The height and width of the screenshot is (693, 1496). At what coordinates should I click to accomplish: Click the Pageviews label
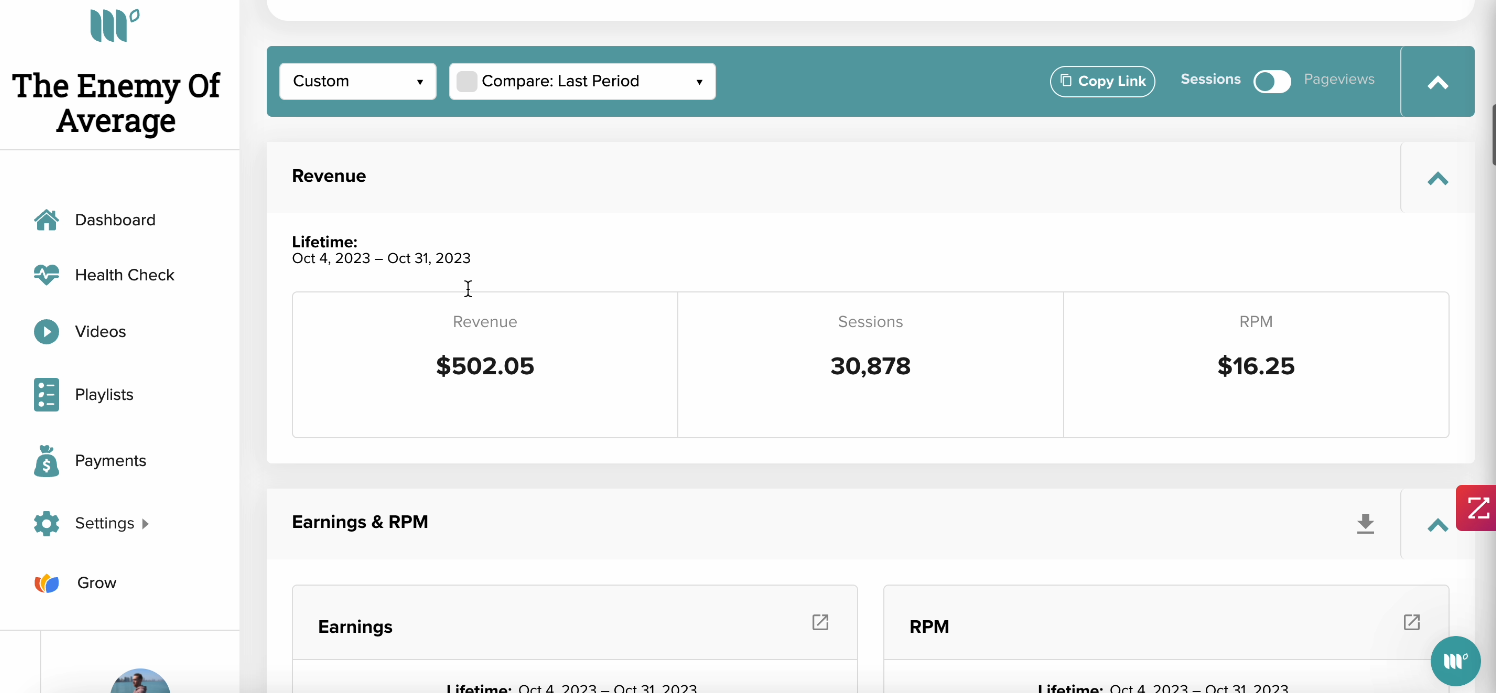(1339, 79)
